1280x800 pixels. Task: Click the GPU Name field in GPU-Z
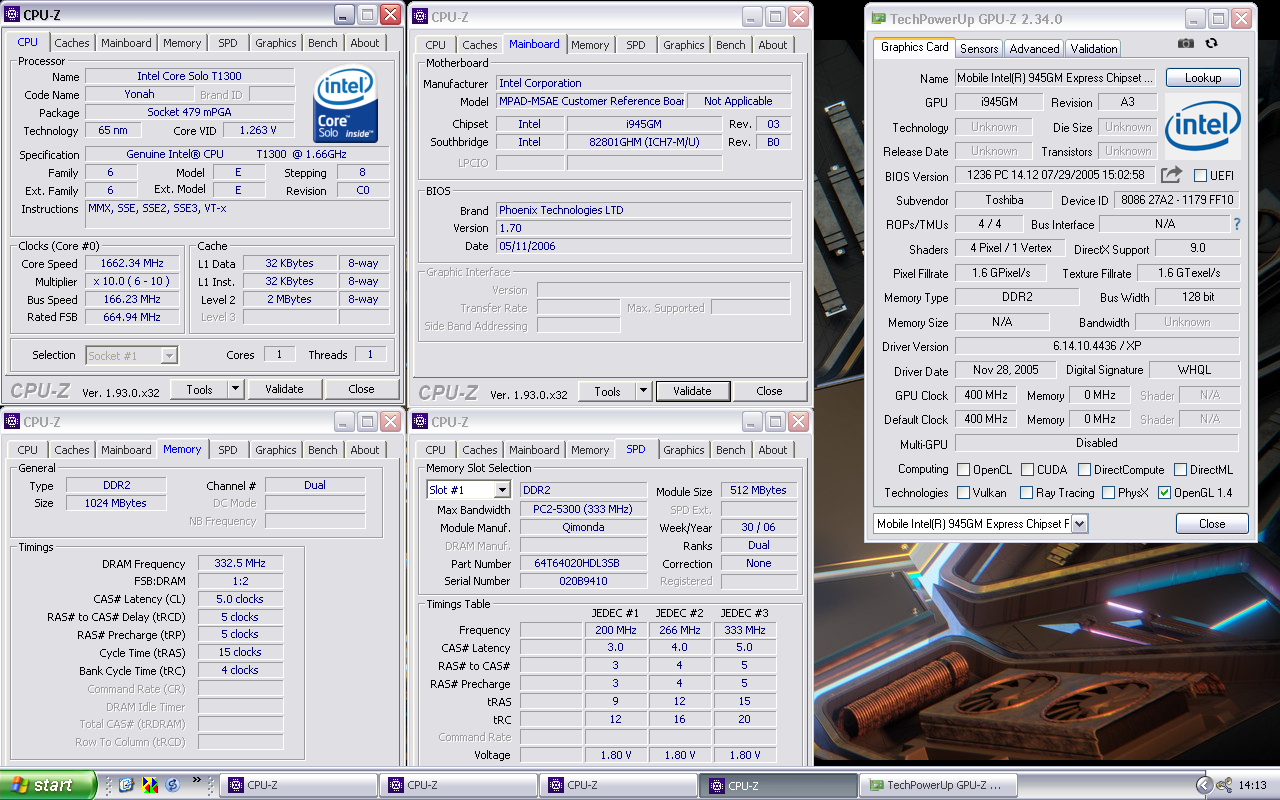tap(1057, 77)
